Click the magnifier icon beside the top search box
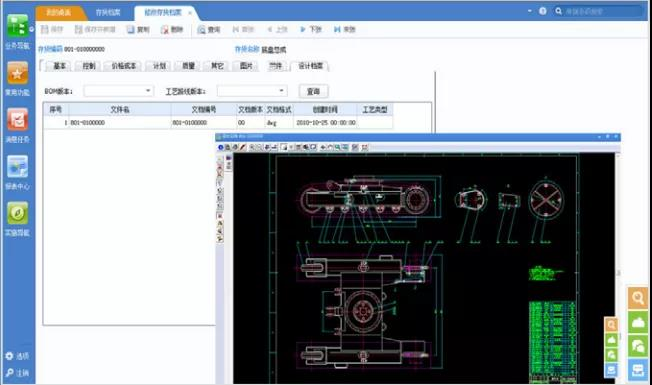Viewport: 652px width, 385px height. click(558, 11)
